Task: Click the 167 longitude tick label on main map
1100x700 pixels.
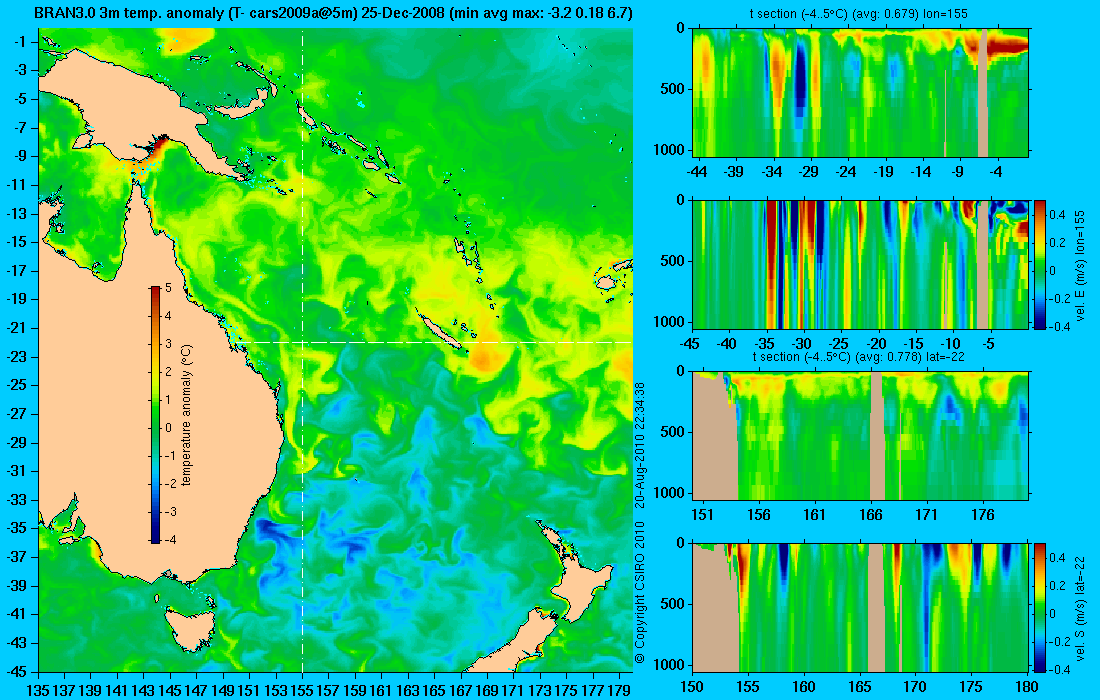Action: (460, 692)
